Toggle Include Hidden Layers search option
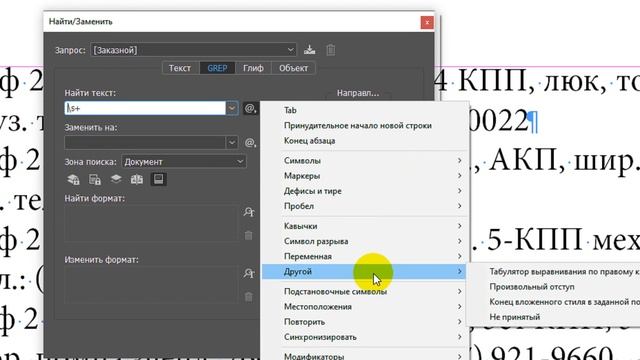Image resolution: width=640 pixels, height=360 pixels. [116, 179]
